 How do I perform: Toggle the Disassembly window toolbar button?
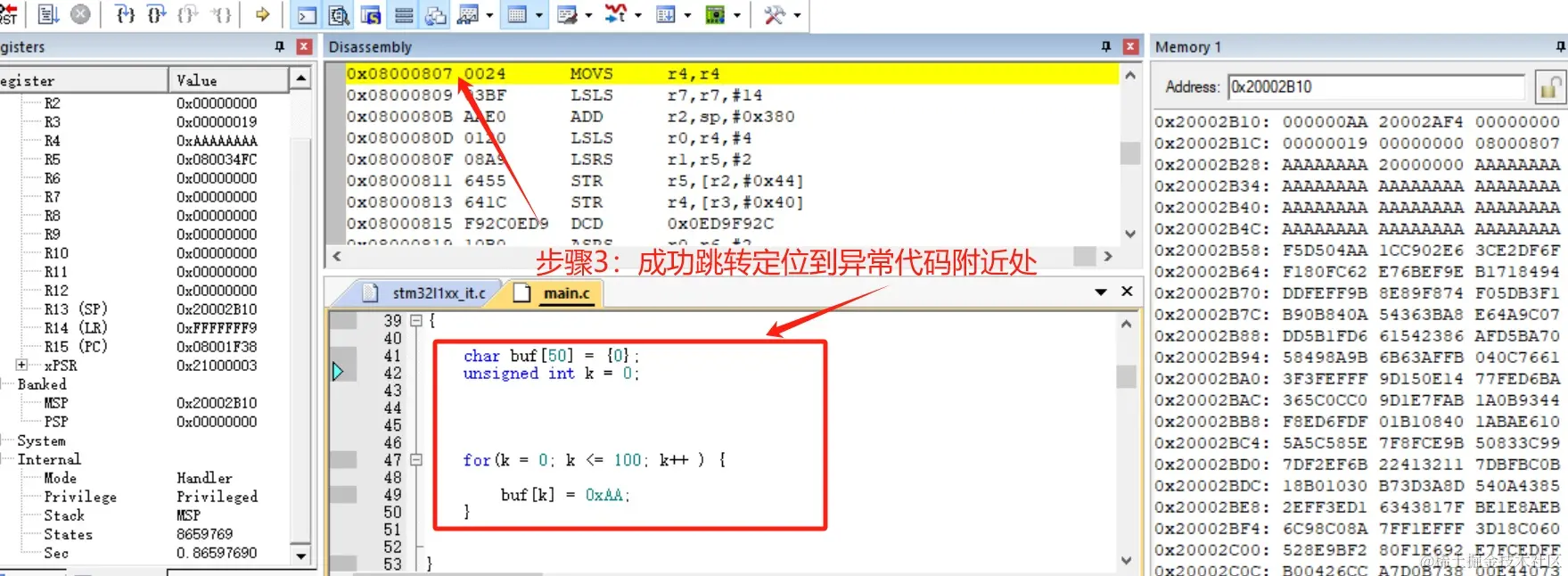coord(339,15)
